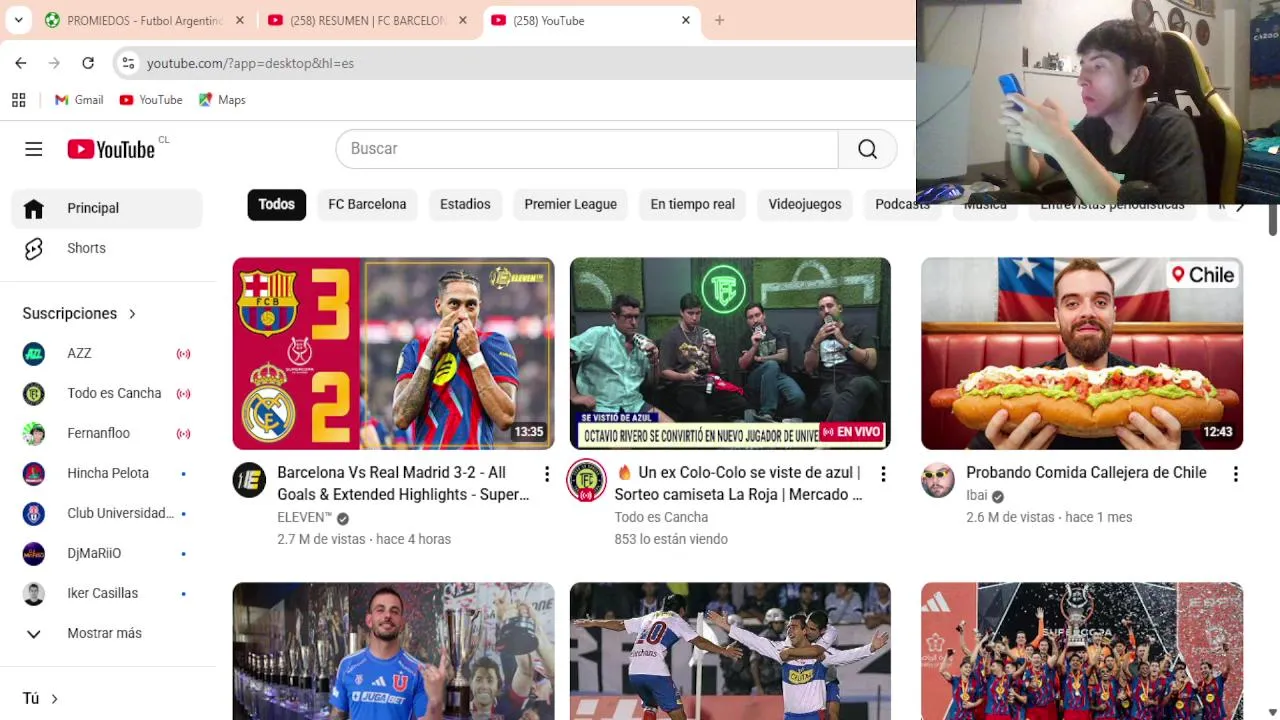Open the Todo es Cancha live stream thumbnail
This screenshot has height=720, width=1280.
(x=730, y=354)
